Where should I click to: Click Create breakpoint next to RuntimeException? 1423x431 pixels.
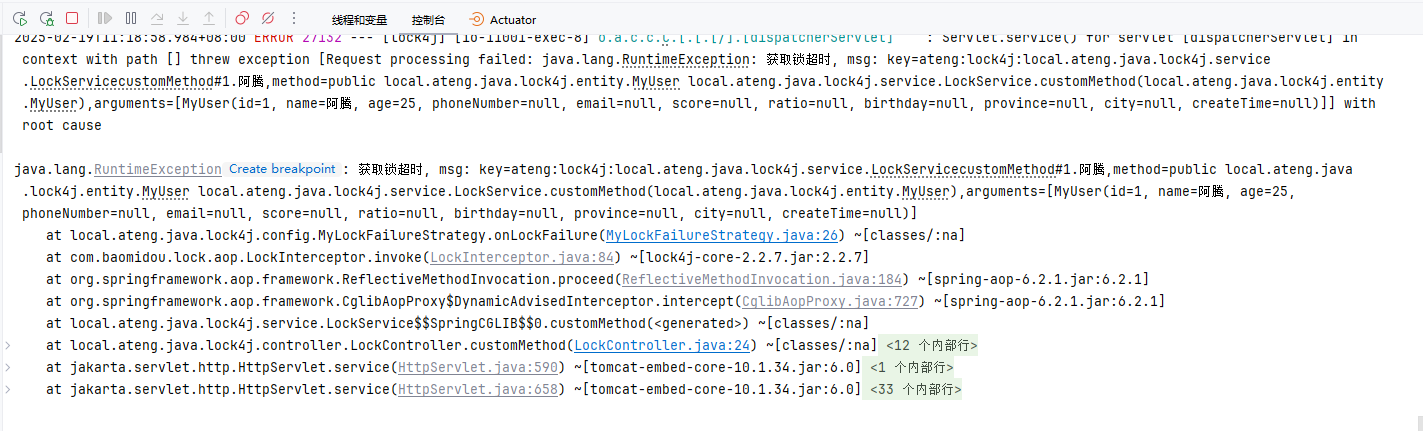[282, 169]
